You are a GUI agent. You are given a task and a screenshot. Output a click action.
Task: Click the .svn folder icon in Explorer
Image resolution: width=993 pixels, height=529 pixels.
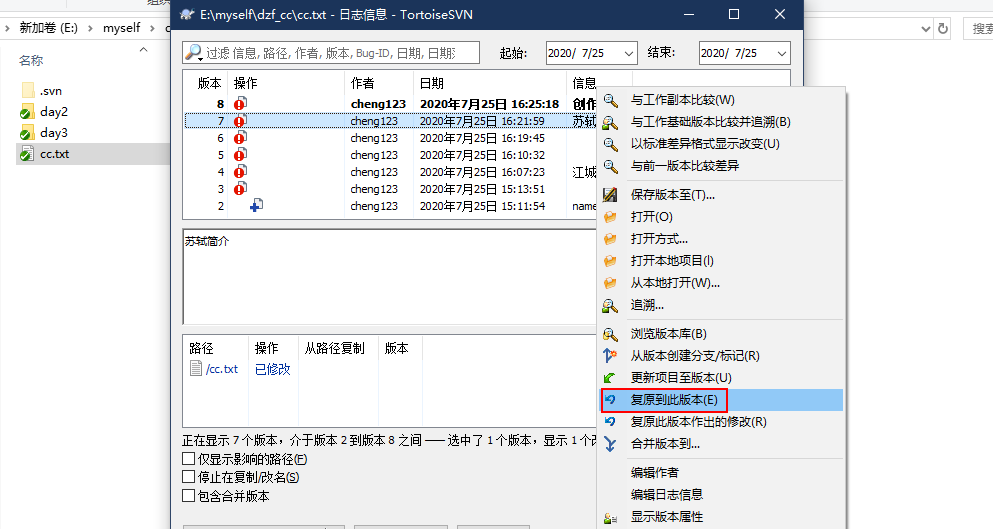pyautogui.click(x=27, y=91)
